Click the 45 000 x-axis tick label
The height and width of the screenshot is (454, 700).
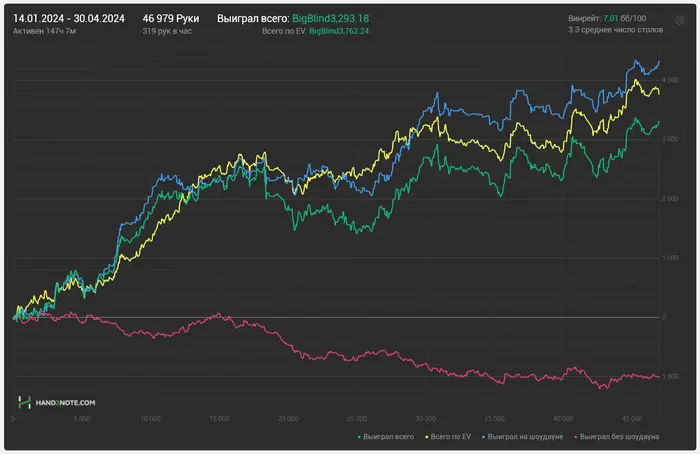tap(631, 419)
